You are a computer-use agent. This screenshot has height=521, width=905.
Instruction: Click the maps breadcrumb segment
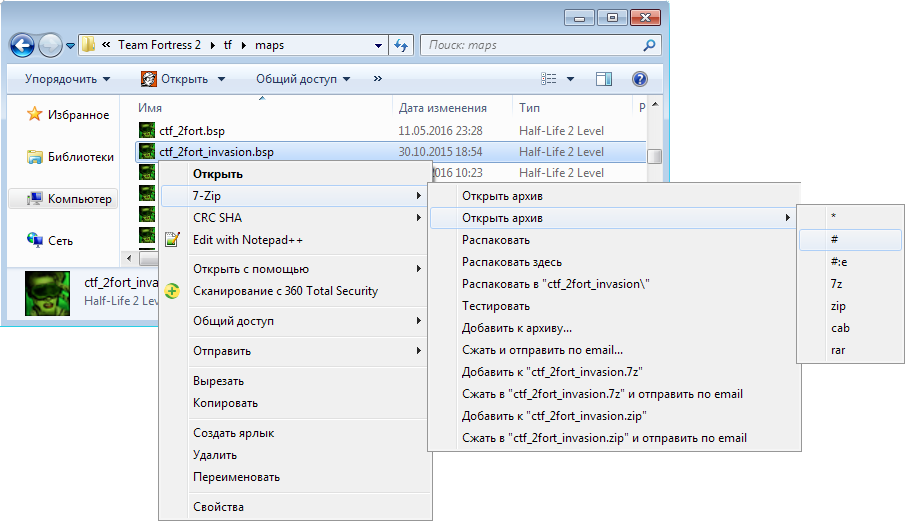(x=270, y=45)
